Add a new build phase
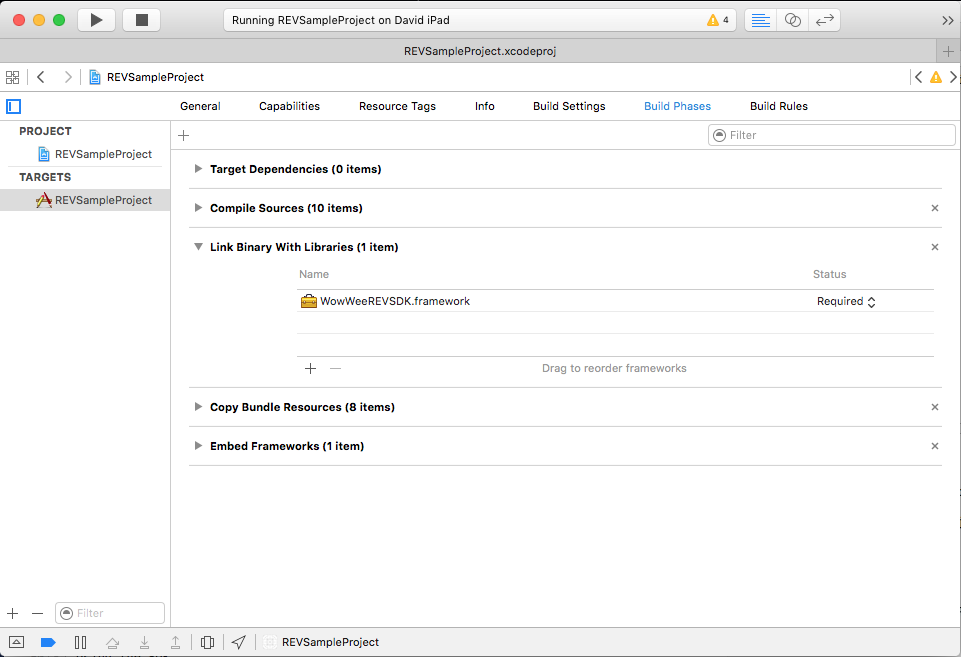Screen dimensions: 961x657 point(183,135)
